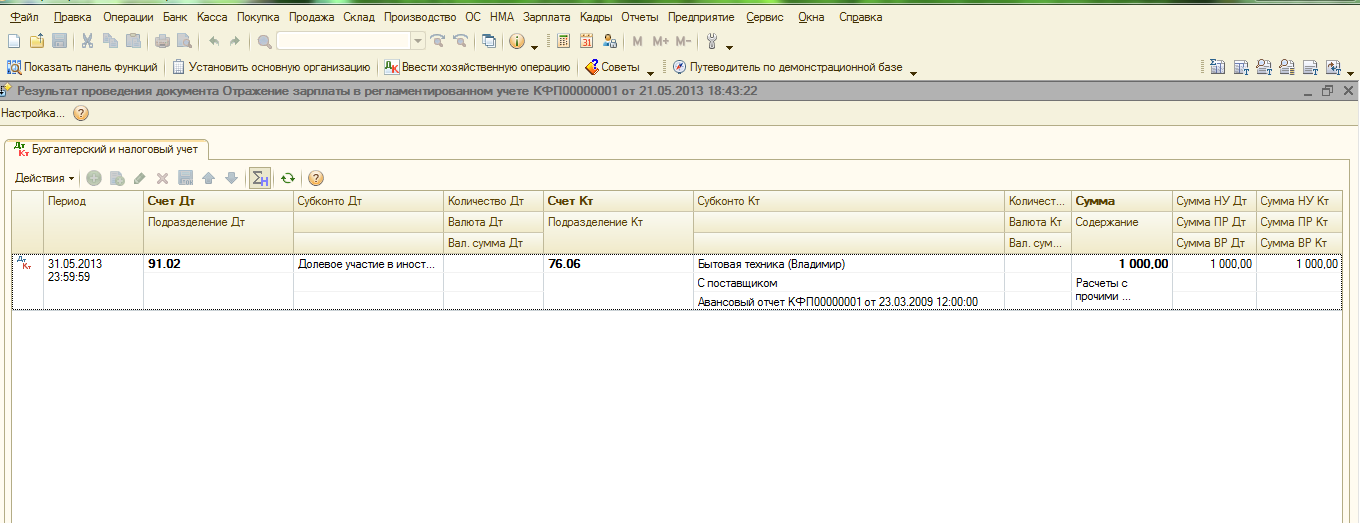Open the Зарплата menu

[x=546, y=17]
